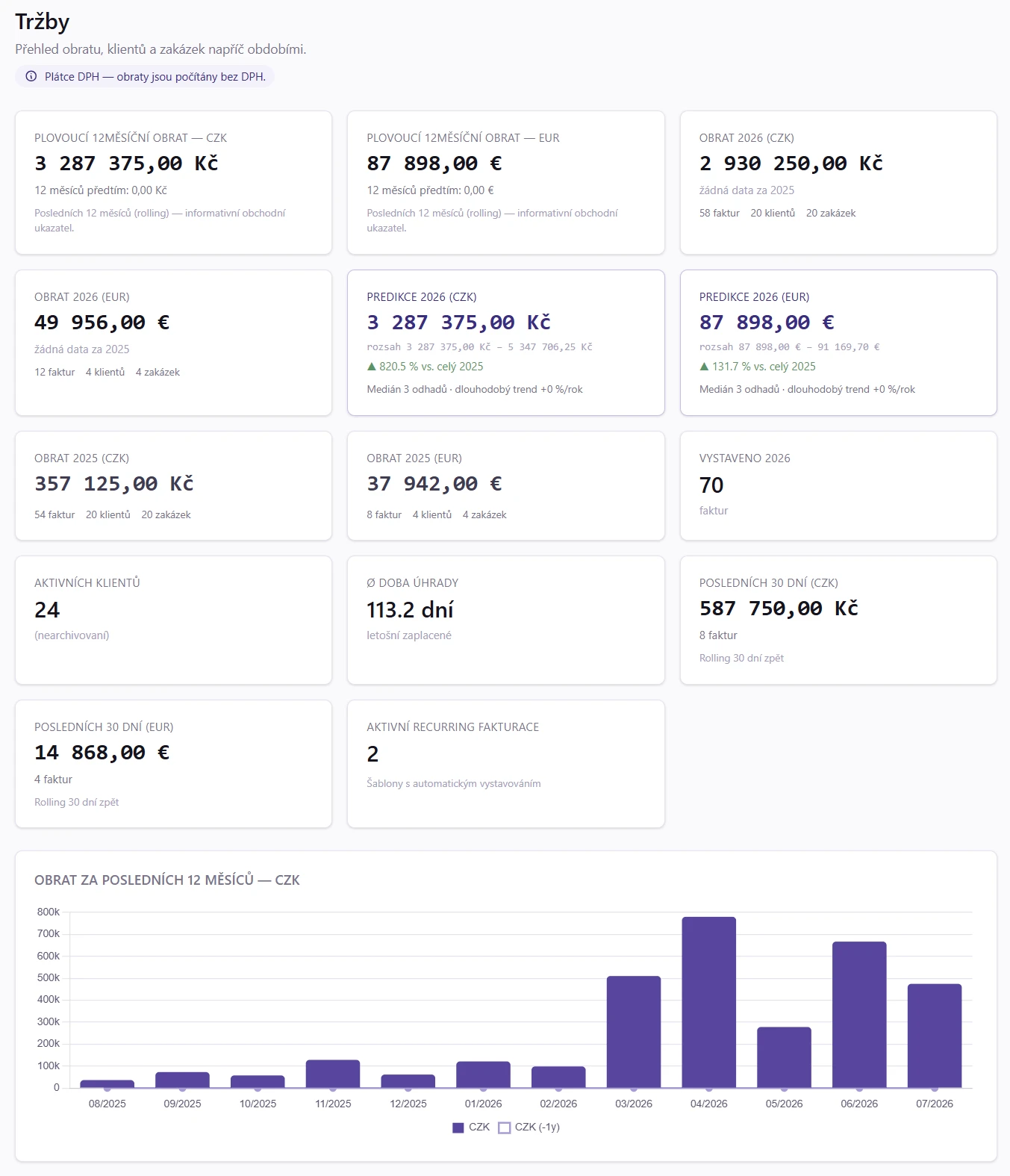Click the Vystaveno 2026 invoices card
The width and height of the screenshot is (1010, 1176).
click(x=838, y=486)
